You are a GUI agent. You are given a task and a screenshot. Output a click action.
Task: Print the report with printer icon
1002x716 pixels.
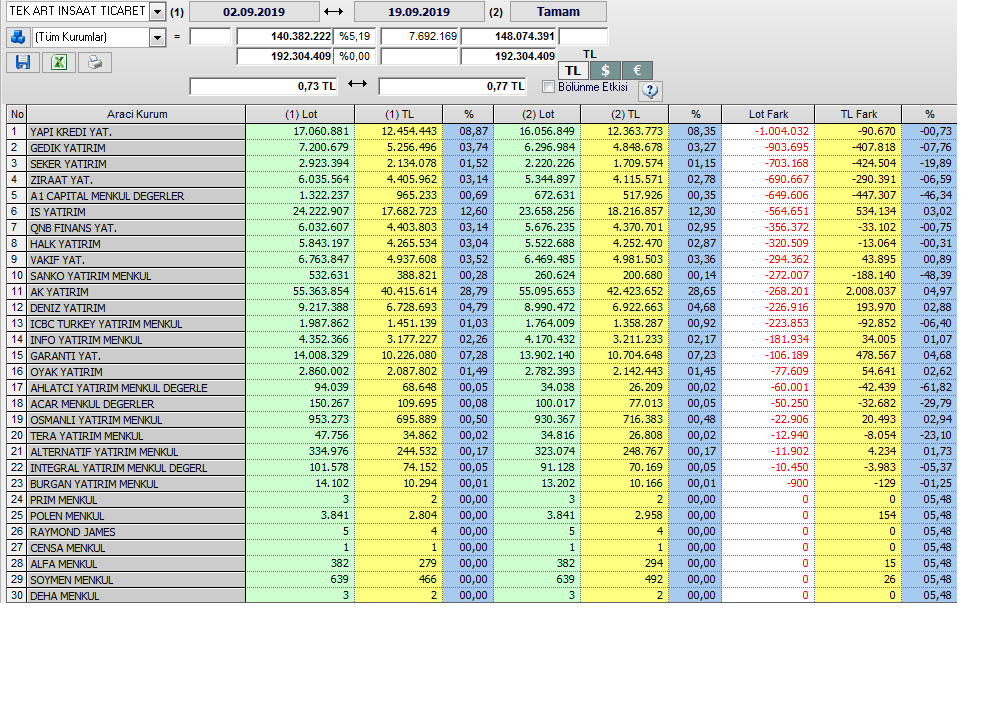coord(95,62)
